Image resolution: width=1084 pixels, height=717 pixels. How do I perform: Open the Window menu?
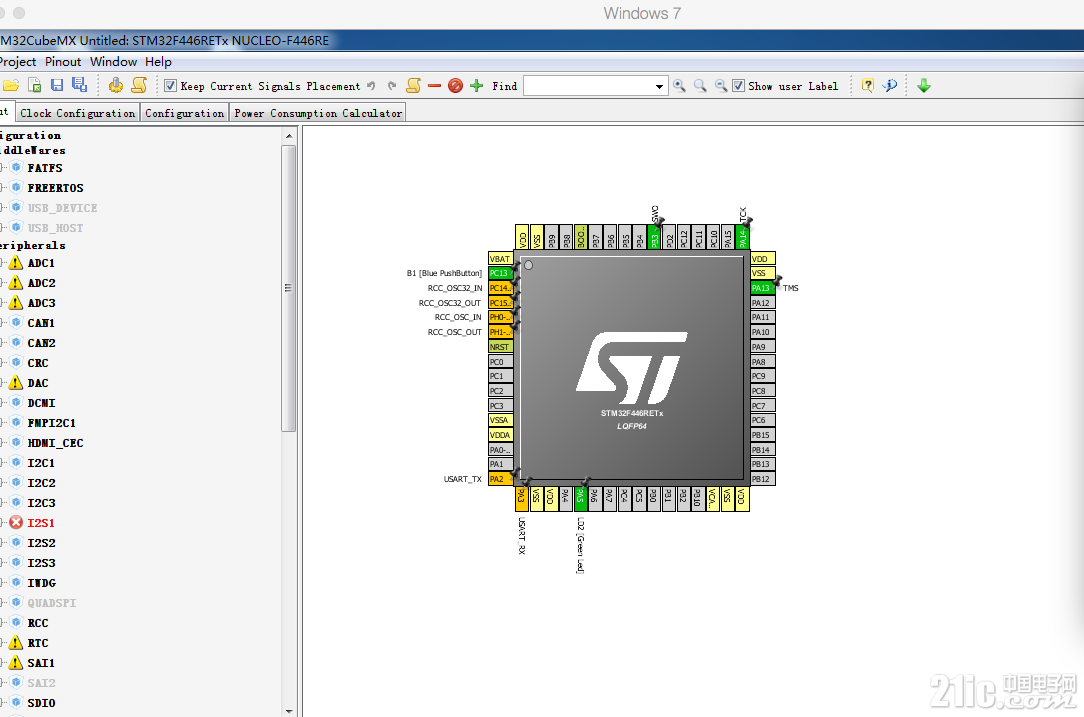[113, 62]
